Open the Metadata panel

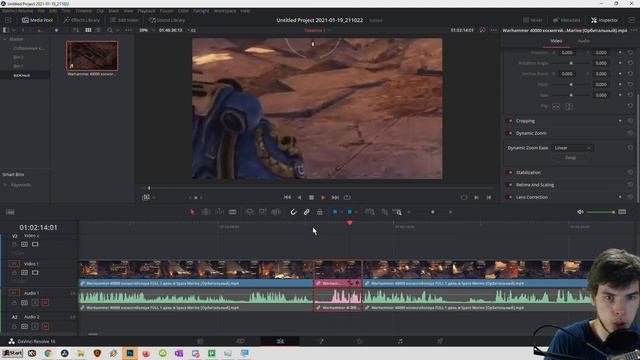567,20
